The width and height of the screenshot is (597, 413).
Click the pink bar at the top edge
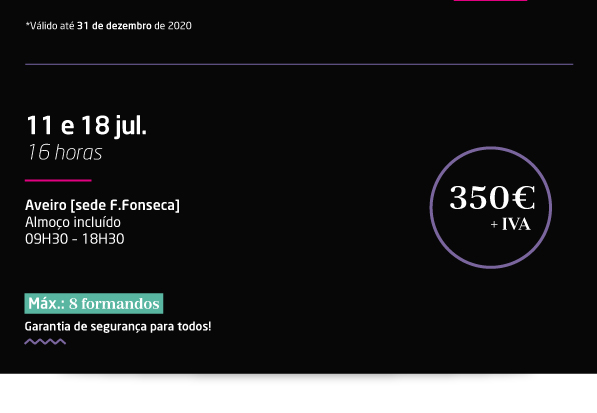click(490, 0)
